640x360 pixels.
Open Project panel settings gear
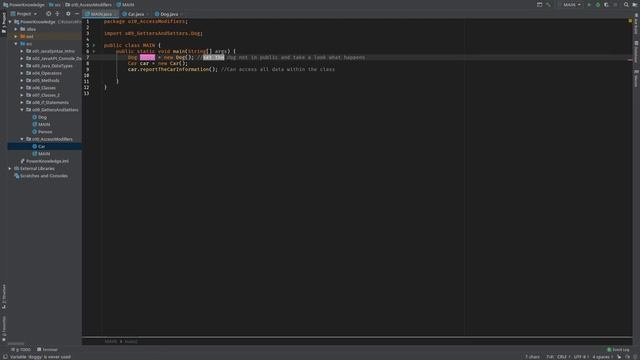[68, 14]
